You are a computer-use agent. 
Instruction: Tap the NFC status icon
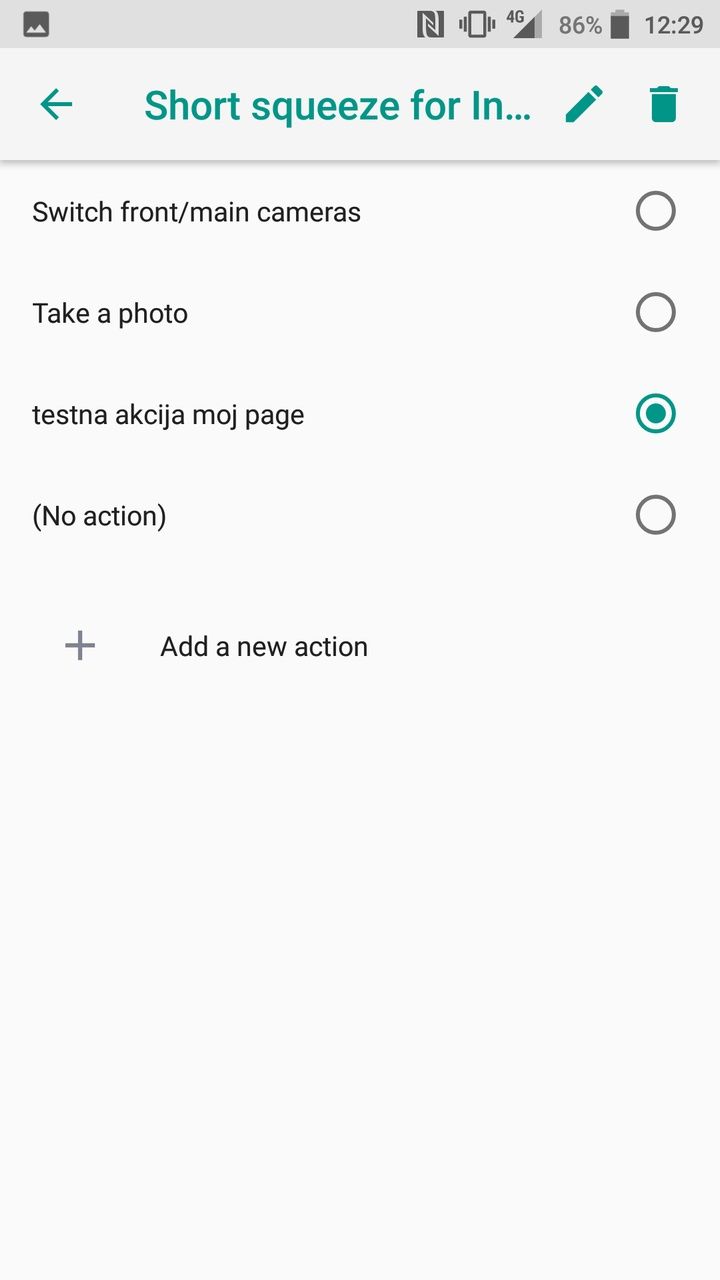pos(430,25)
